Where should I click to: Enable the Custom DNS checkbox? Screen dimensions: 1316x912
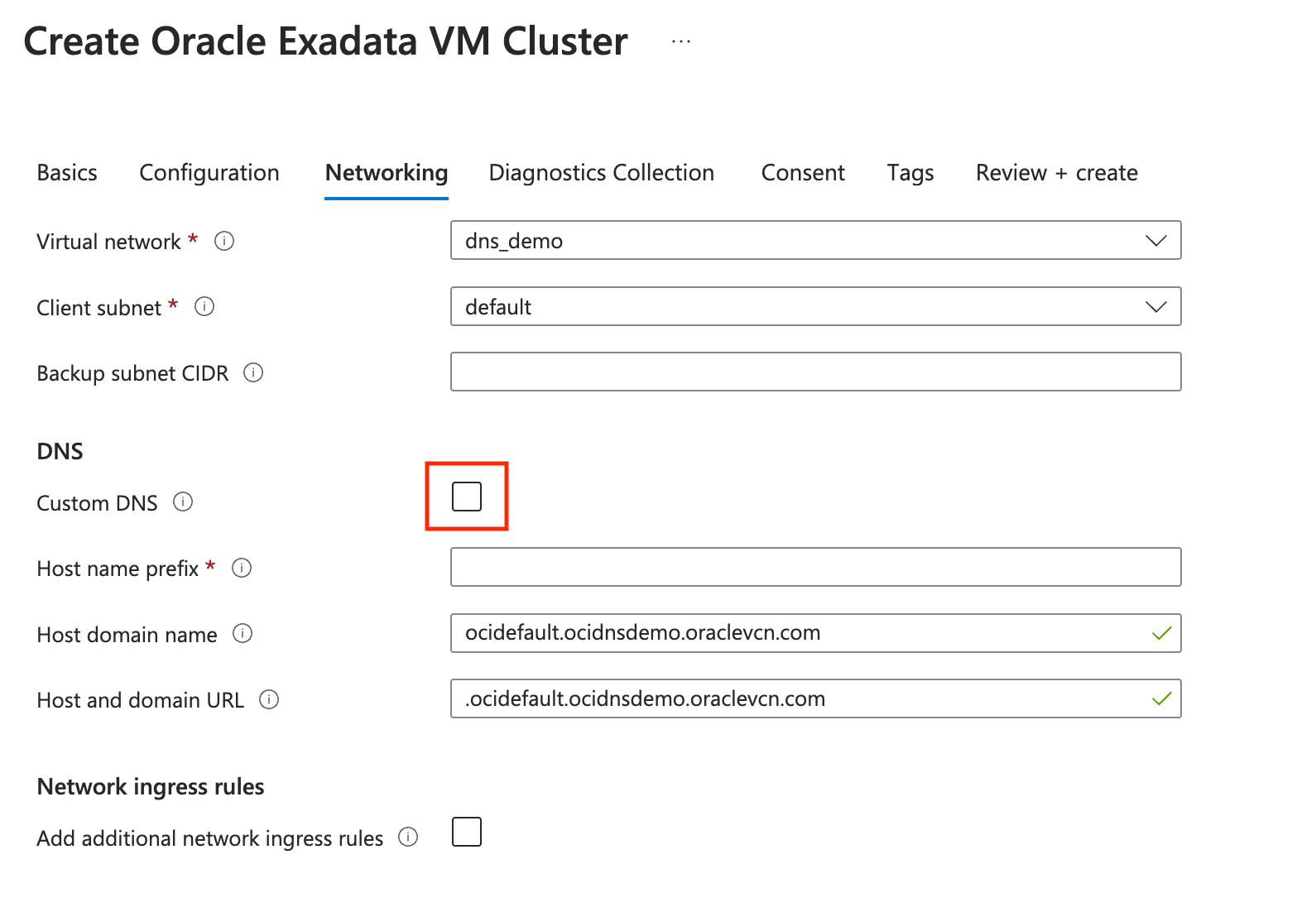pyautogui.click(x=467, y=497)
